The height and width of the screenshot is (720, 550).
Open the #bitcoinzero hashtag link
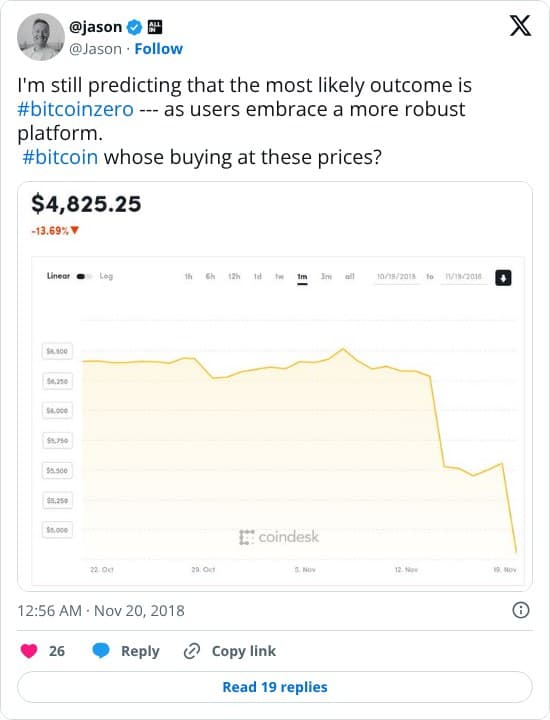pyautogui.click(x=76, y=109)
